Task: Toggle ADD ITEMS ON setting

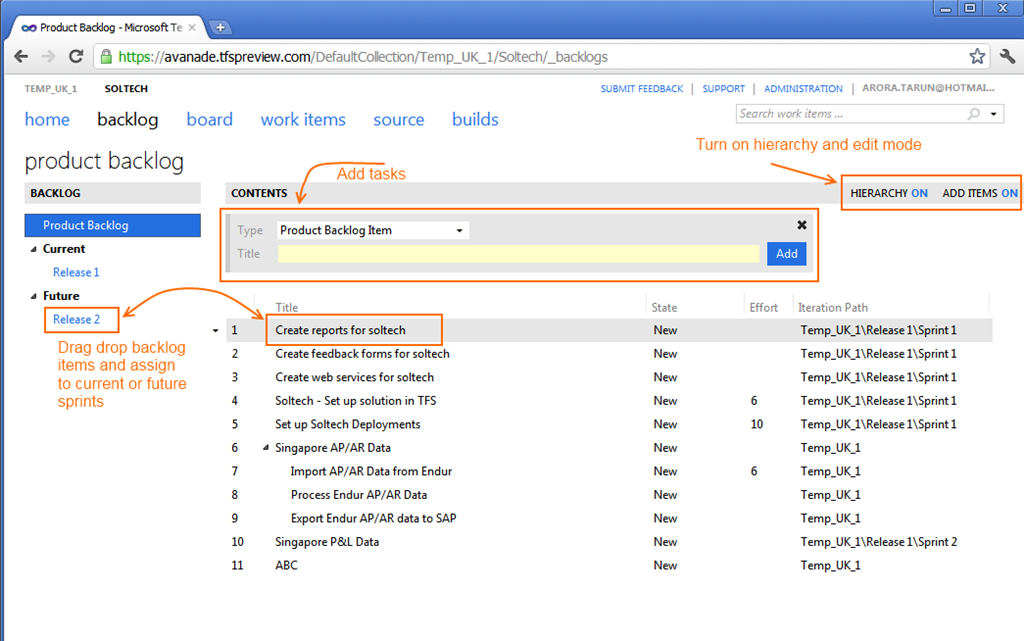Action: pyautogui.click(x=980, y=193)
